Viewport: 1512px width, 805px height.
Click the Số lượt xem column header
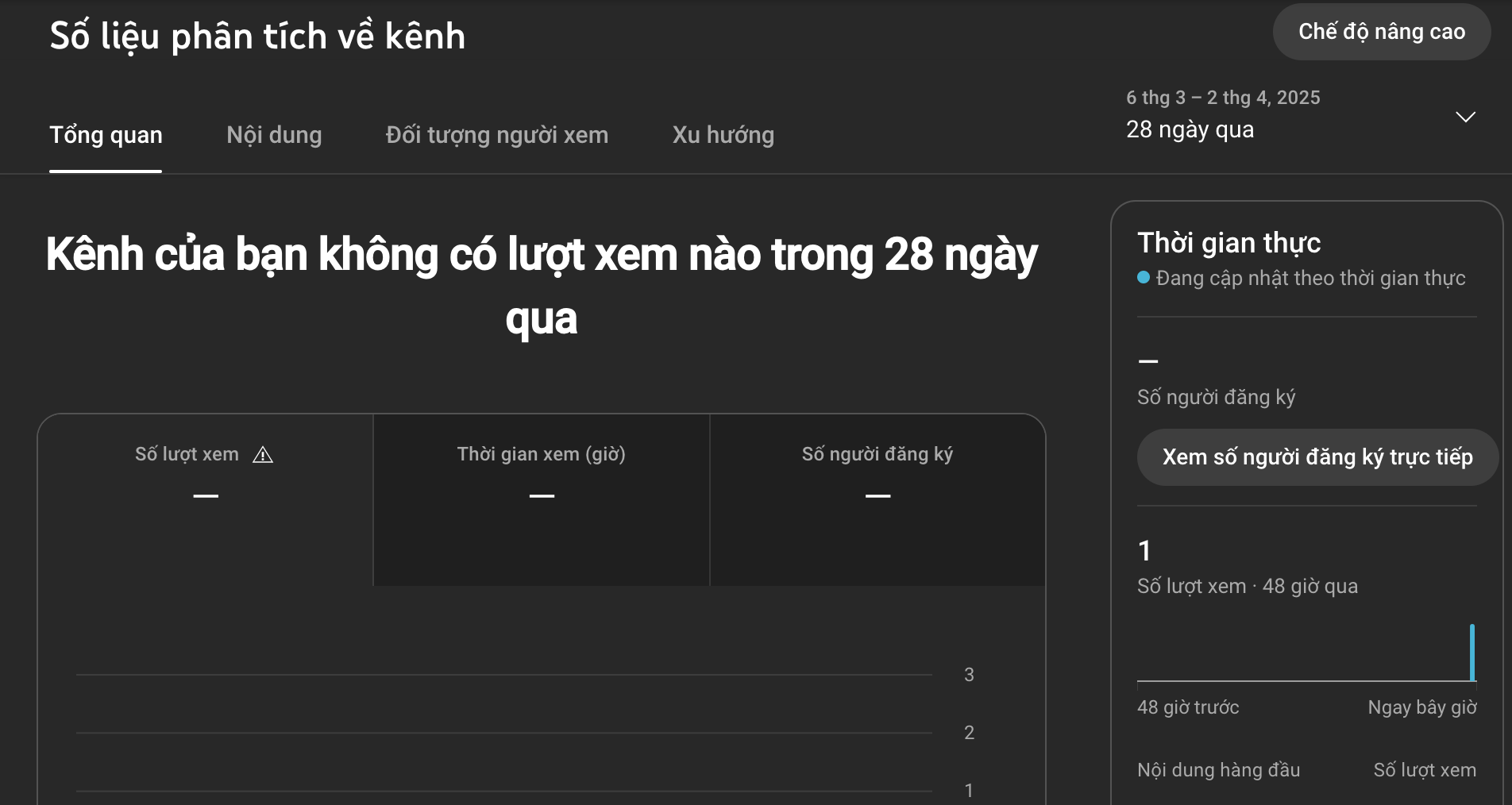click(x=1424, y=769)
